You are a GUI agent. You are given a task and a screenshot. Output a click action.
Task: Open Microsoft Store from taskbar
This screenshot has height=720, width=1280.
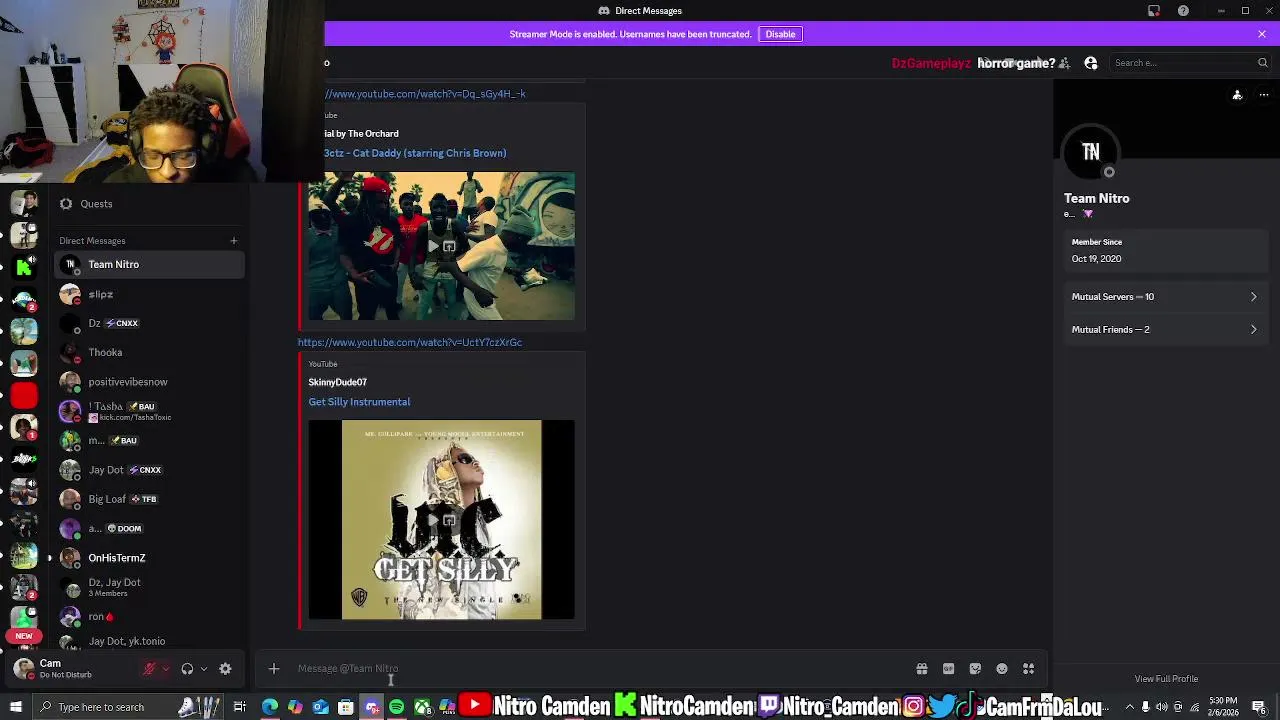tap(345, 707)
